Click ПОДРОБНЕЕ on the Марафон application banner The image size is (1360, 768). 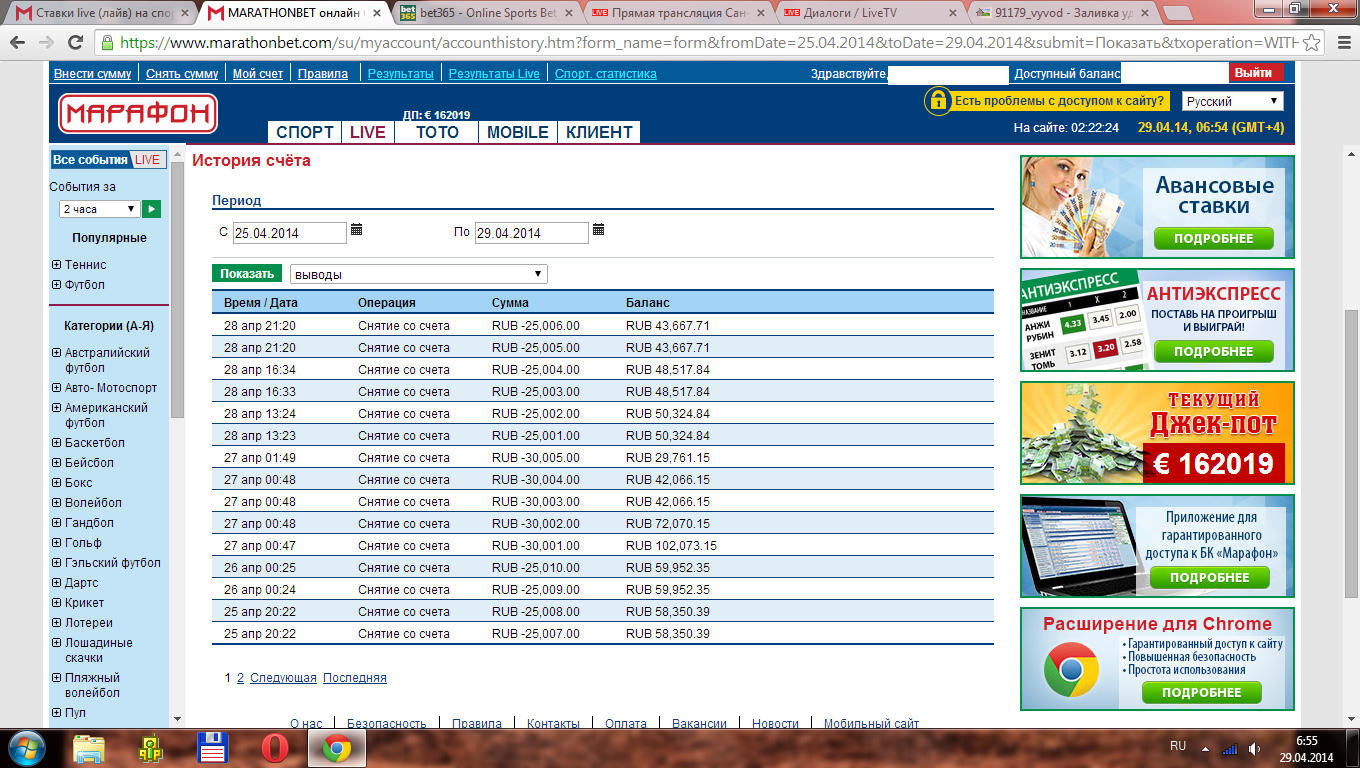pos(1209,578)
